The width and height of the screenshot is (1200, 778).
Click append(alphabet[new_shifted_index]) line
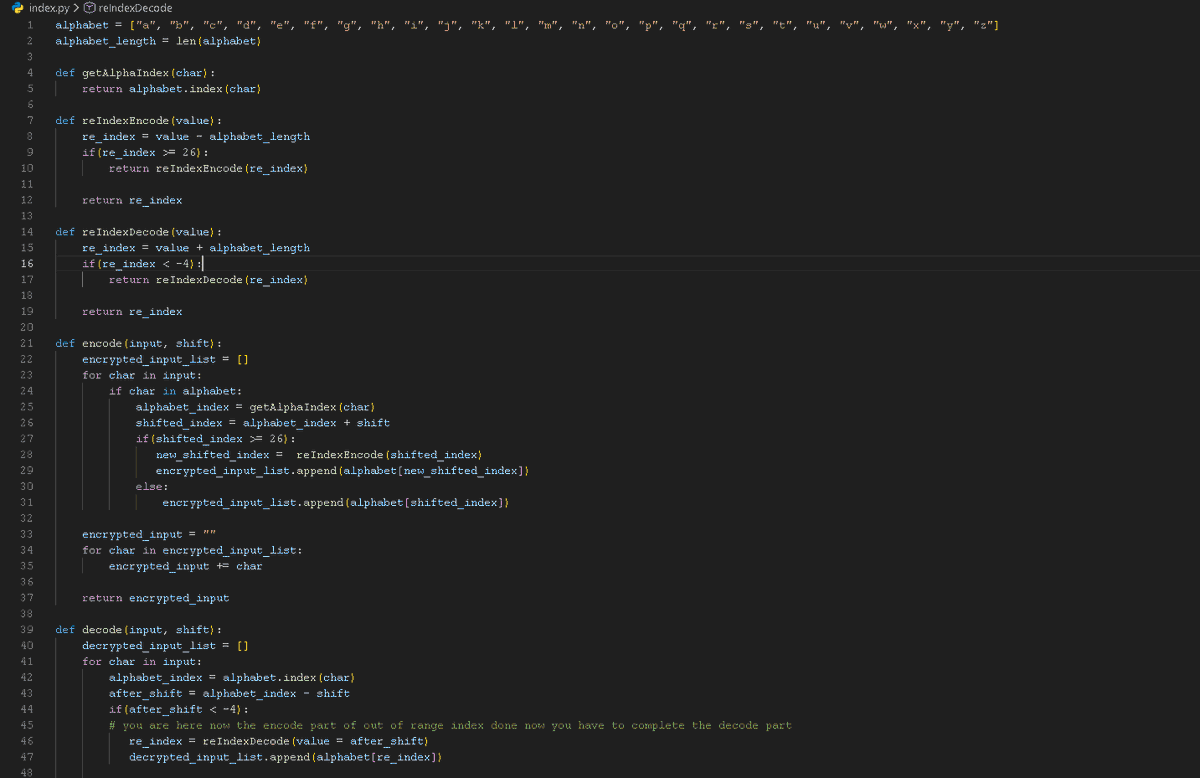coord(343,470)
